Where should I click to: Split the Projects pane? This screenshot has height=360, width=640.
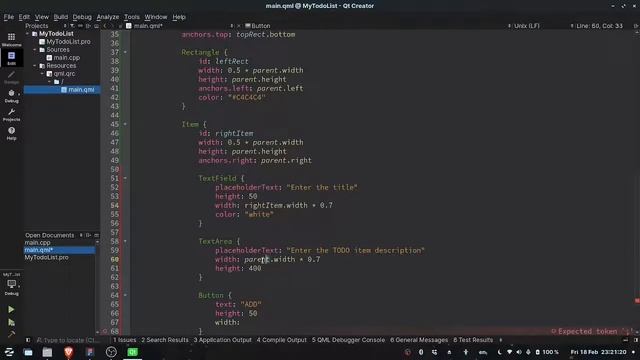(x=88, y=26)
